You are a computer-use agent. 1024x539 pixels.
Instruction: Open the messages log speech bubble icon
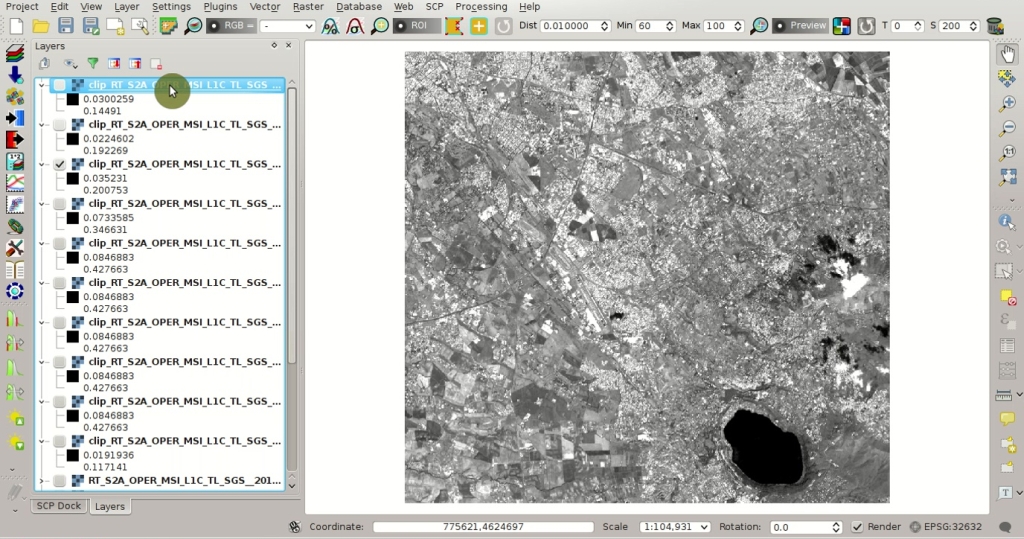1005,527
